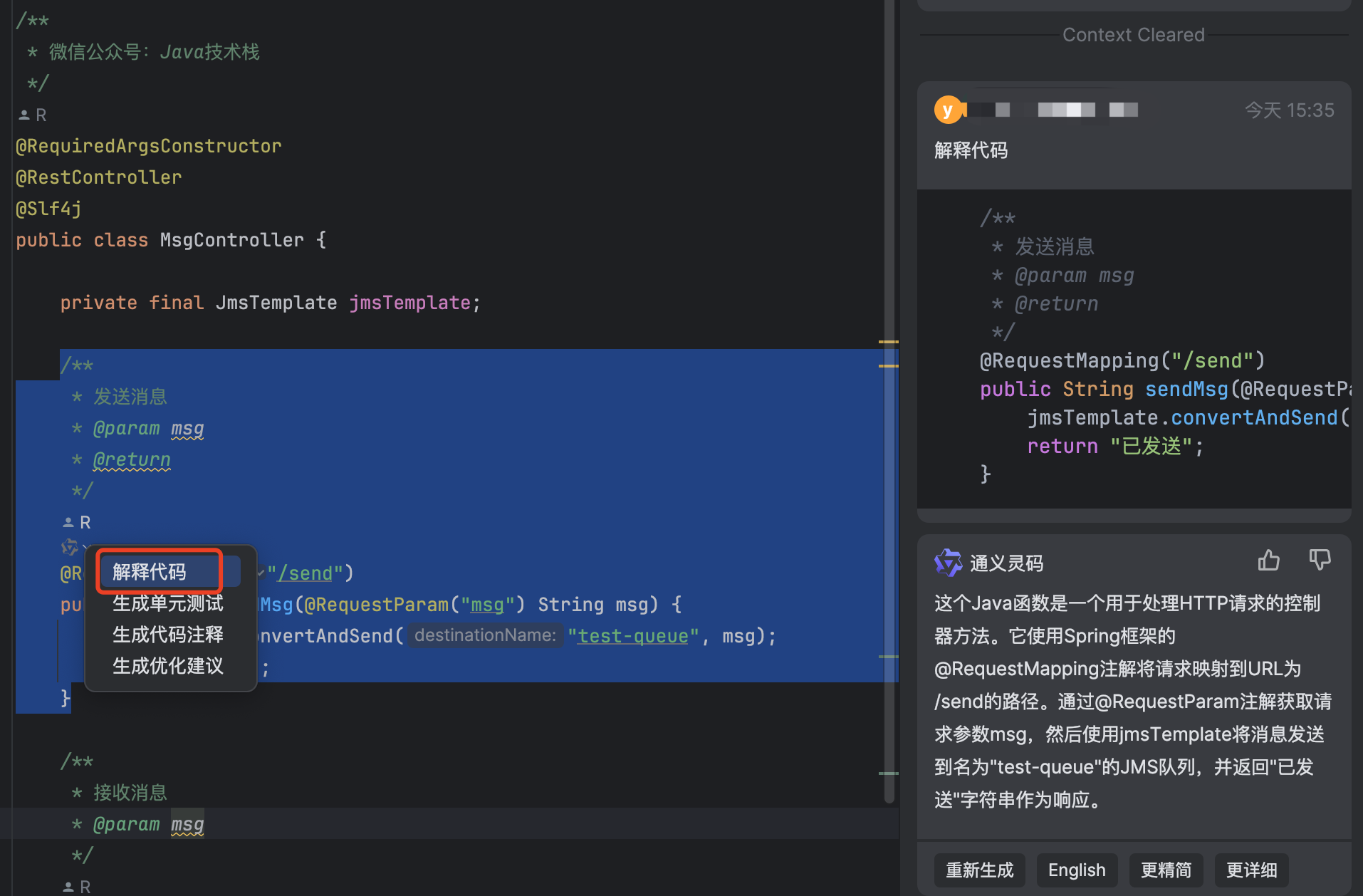The height and width of the screenshot is (896, 1363).
Task: Click sendMsg in the chat code block
Action: (x=1187, y=389)
